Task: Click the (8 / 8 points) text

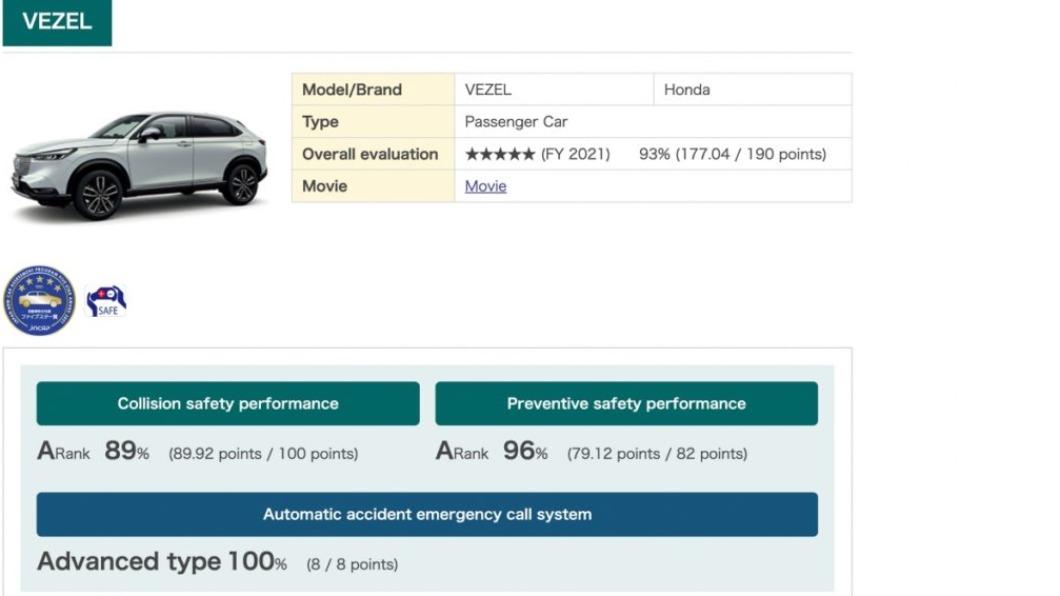Action: tap(352, 564)
